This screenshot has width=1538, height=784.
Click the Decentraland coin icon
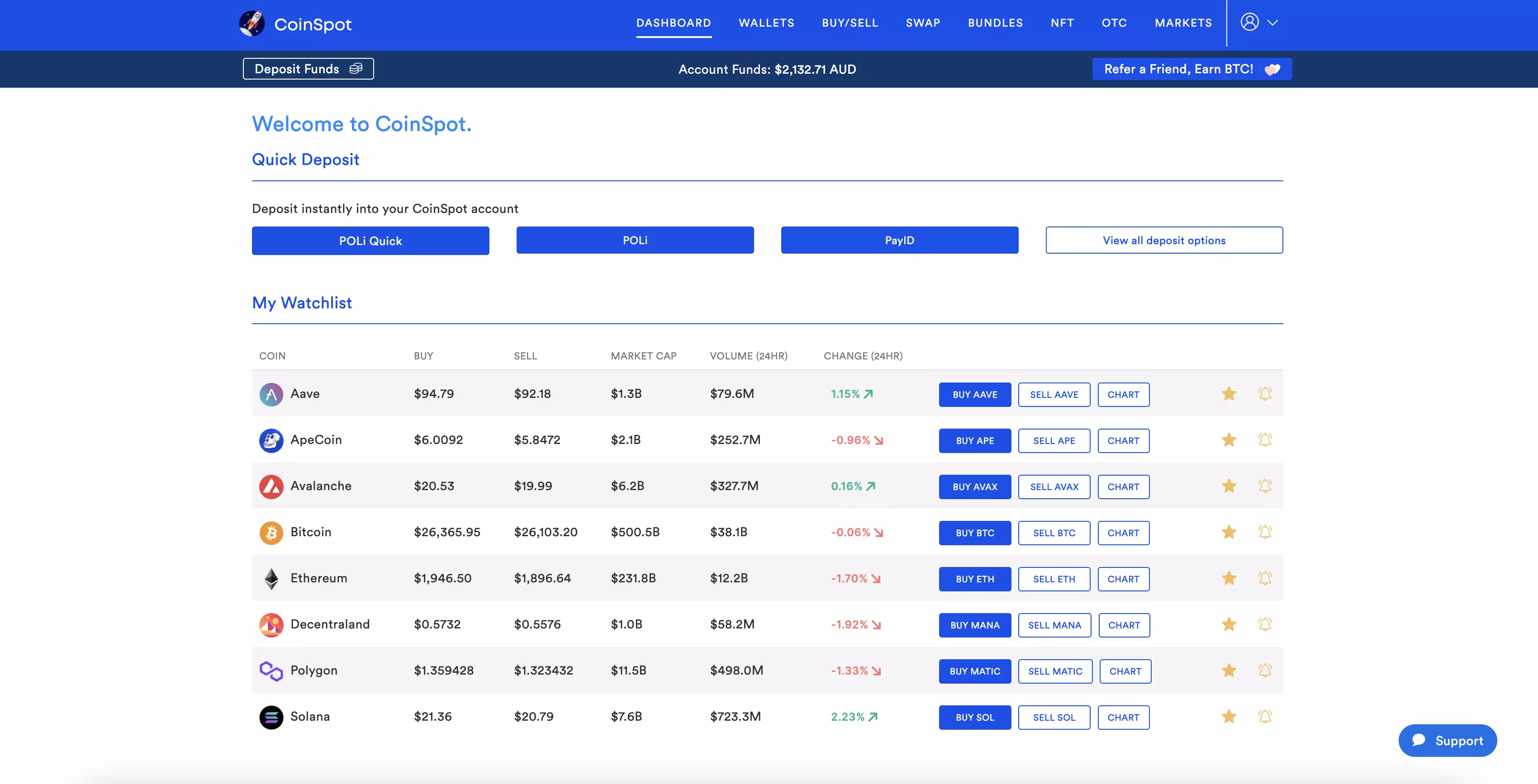[x=271, y=625]
